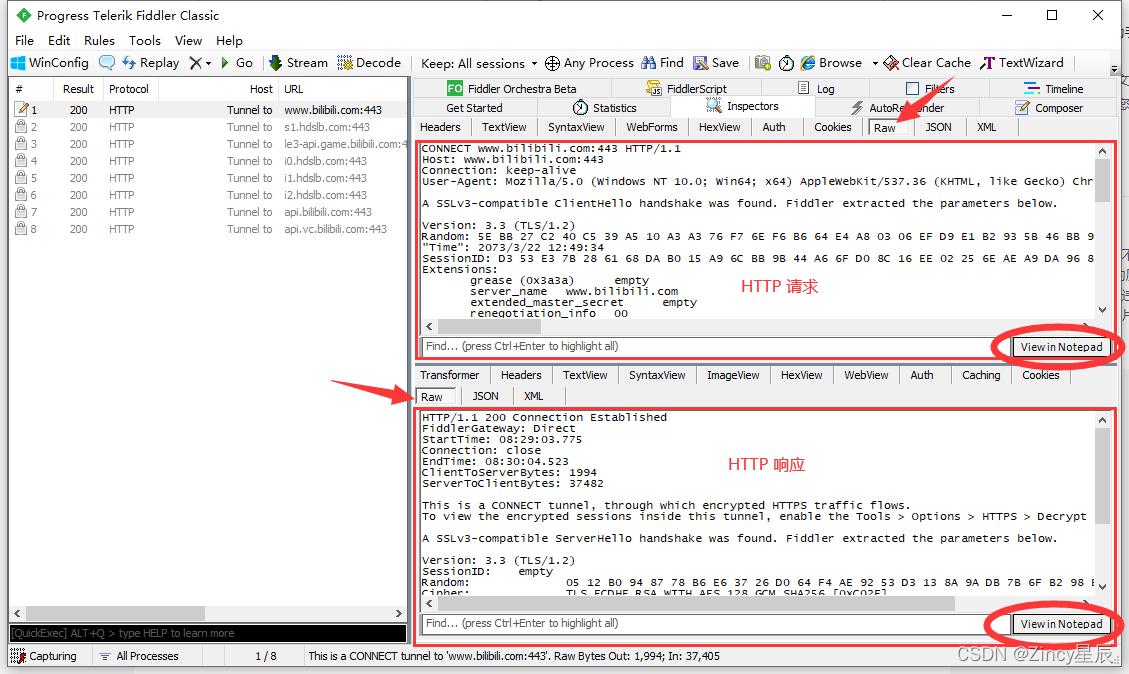Open the Statistics tab
The height and width of the screenshot is (674, 1129).
pos(605,108)
